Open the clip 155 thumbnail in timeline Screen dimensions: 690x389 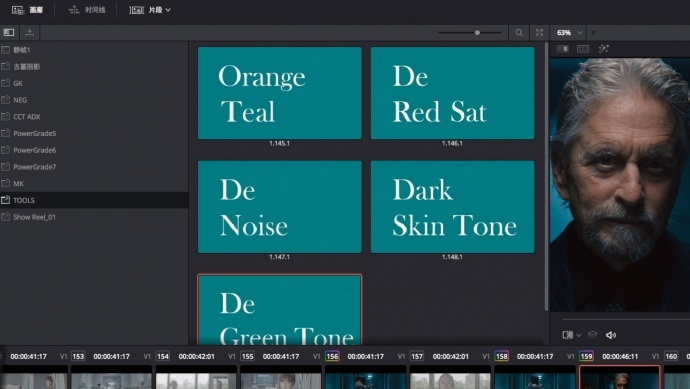[281, 378]
